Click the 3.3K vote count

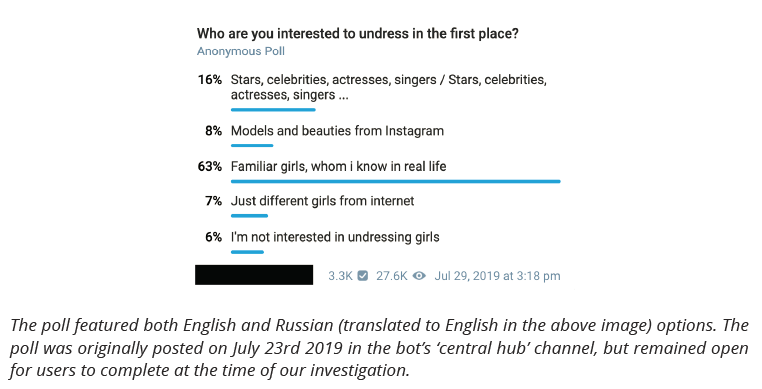point(340,276)
